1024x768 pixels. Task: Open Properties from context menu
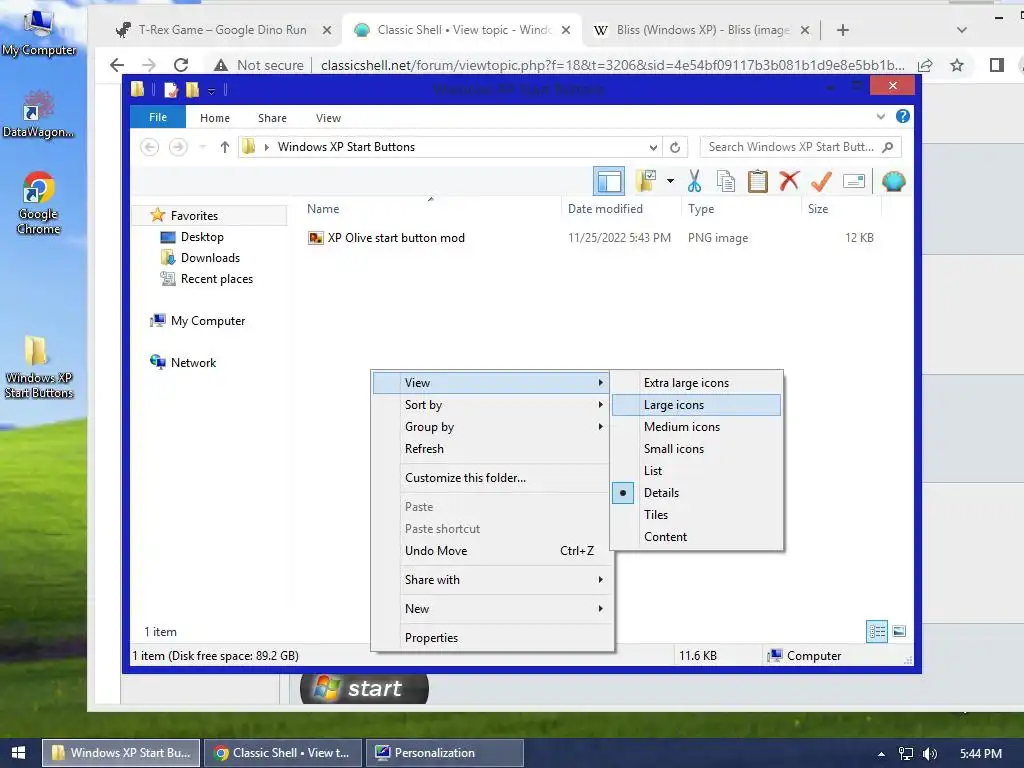click(x=492, y=637)
